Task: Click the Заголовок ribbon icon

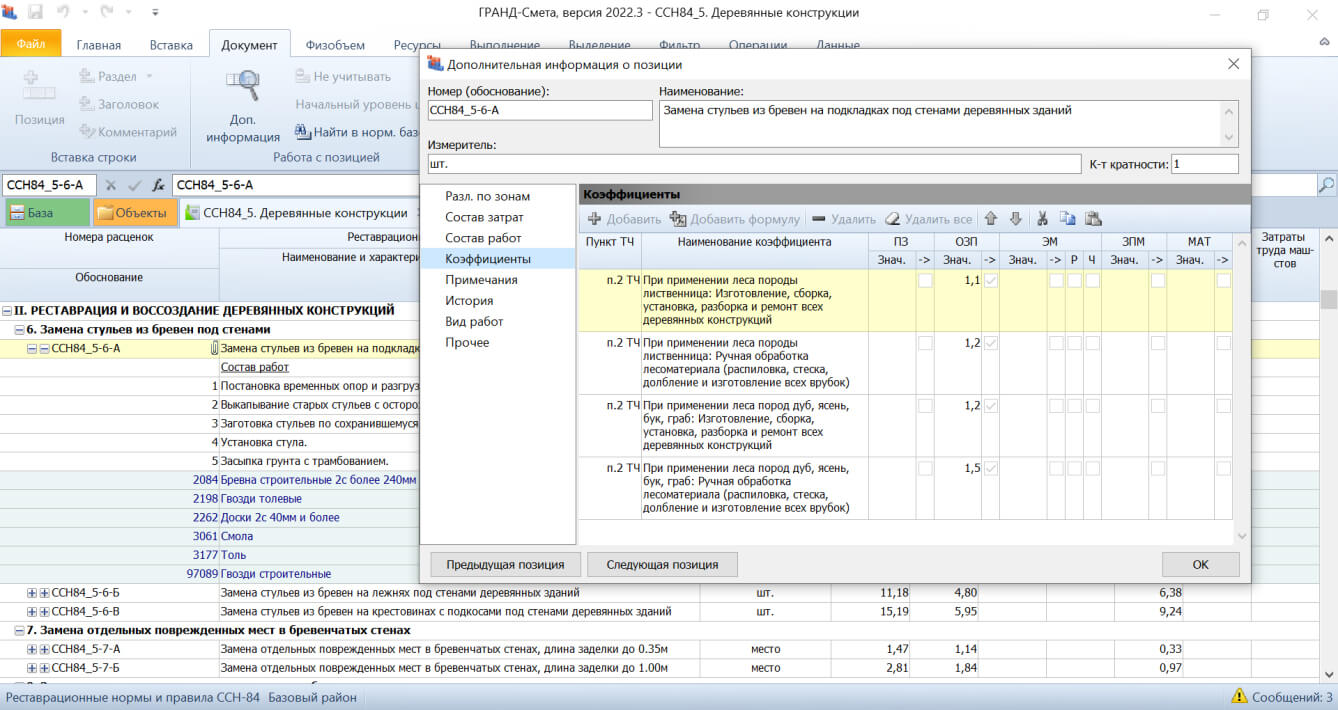Action: 87,104
